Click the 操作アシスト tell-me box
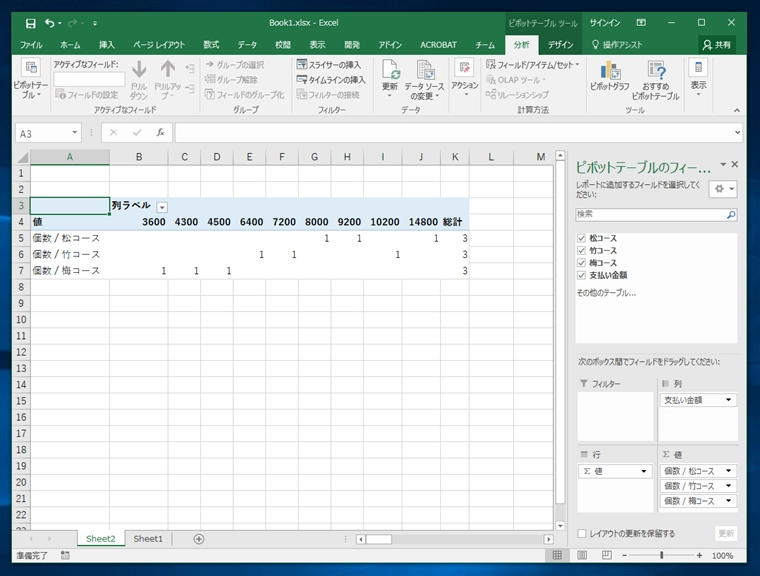 coord(617,45)
